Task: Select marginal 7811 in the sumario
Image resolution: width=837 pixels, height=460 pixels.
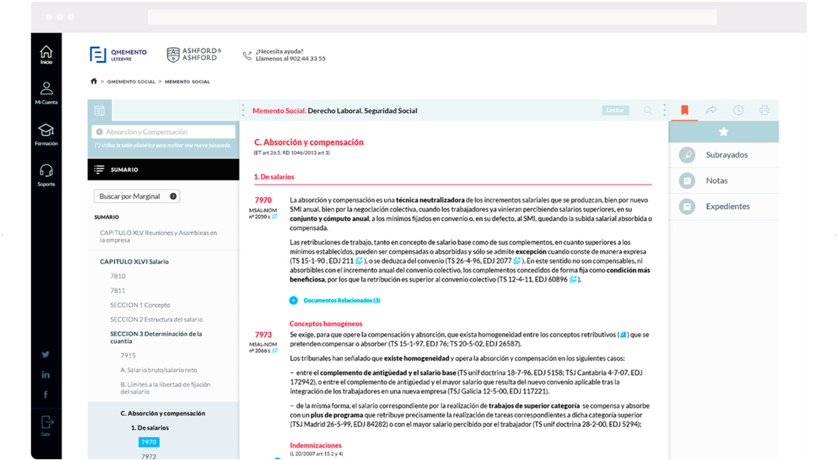Action: 118,290
